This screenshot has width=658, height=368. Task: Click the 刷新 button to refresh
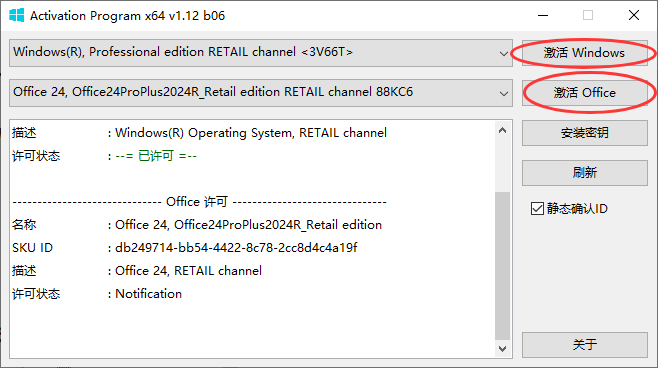585,172
